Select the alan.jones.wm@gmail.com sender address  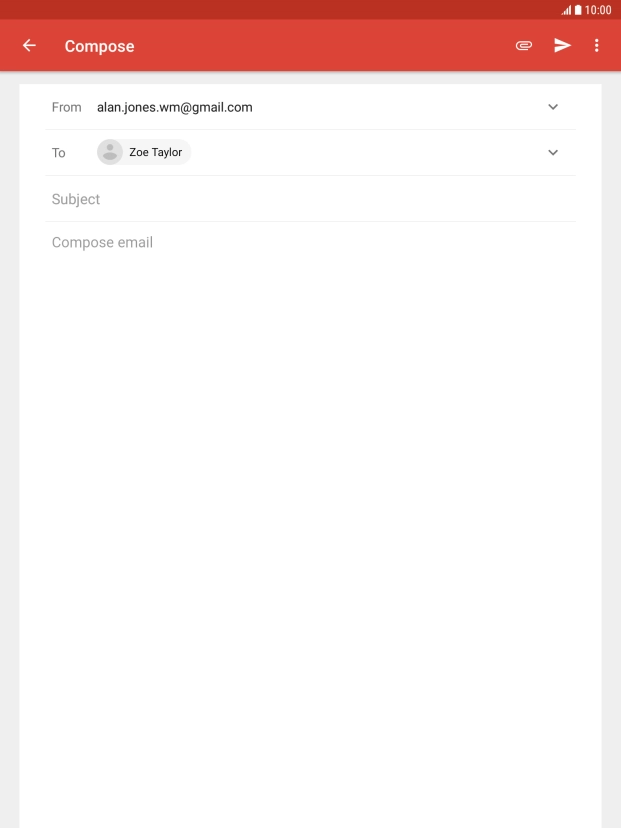tap(175, 107)
